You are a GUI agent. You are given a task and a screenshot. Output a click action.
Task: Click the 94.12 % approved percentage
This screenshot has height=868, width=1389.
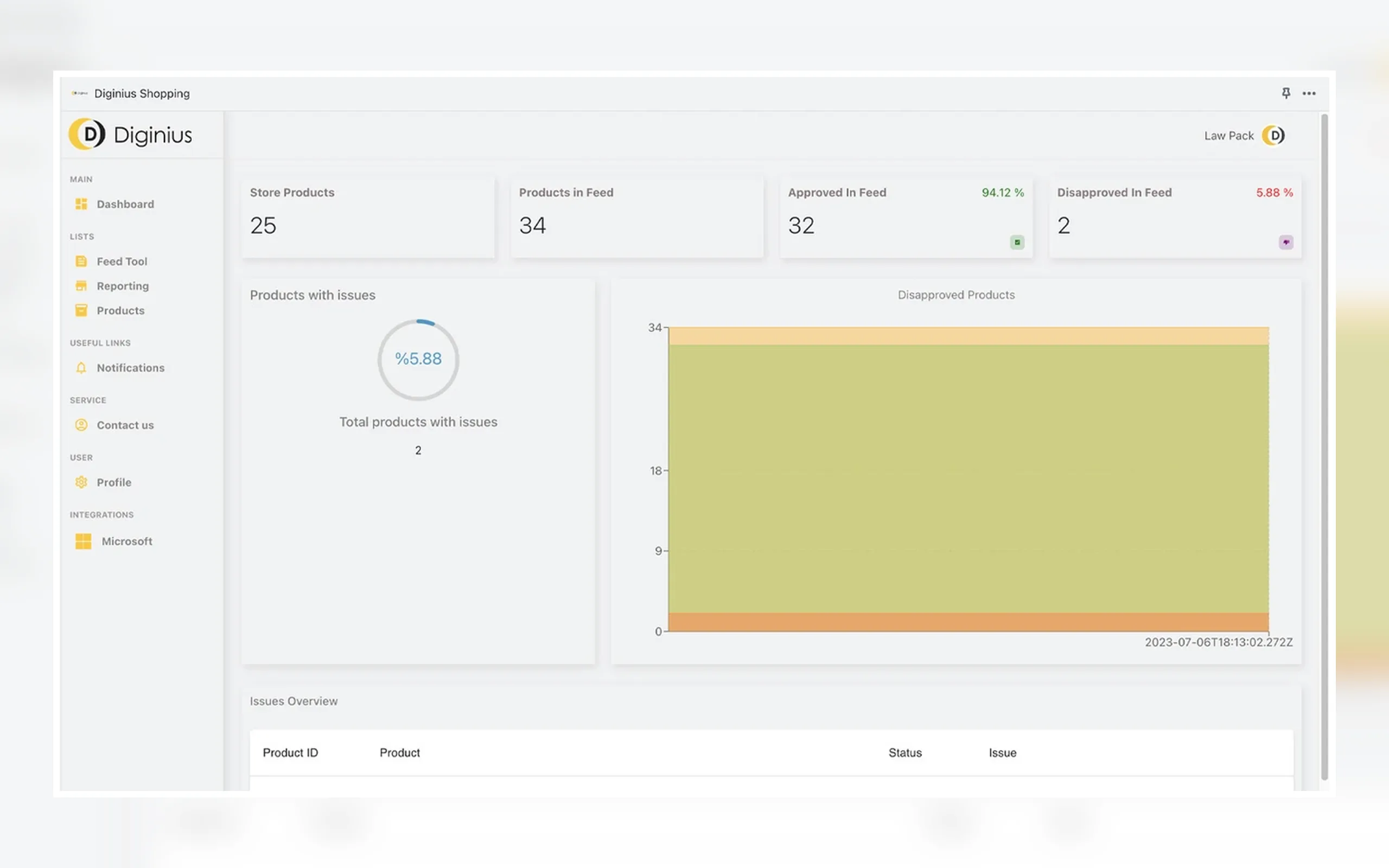coord(1003,193)
